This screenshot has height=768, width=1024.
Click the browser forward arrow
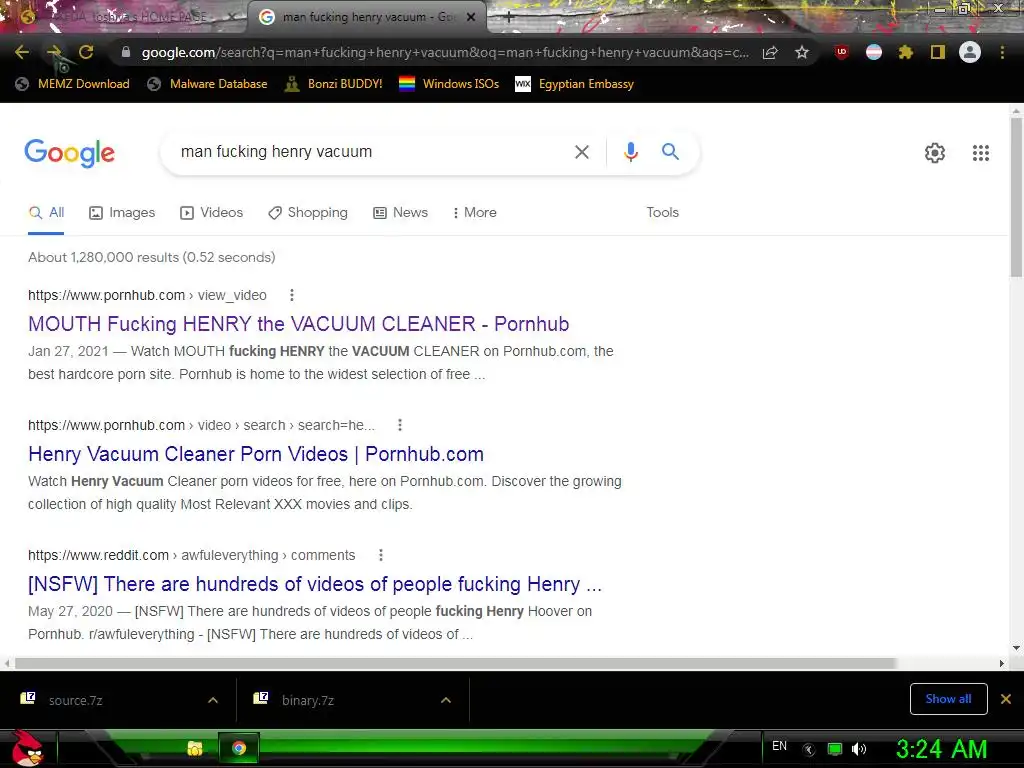(x=54, y=52)
